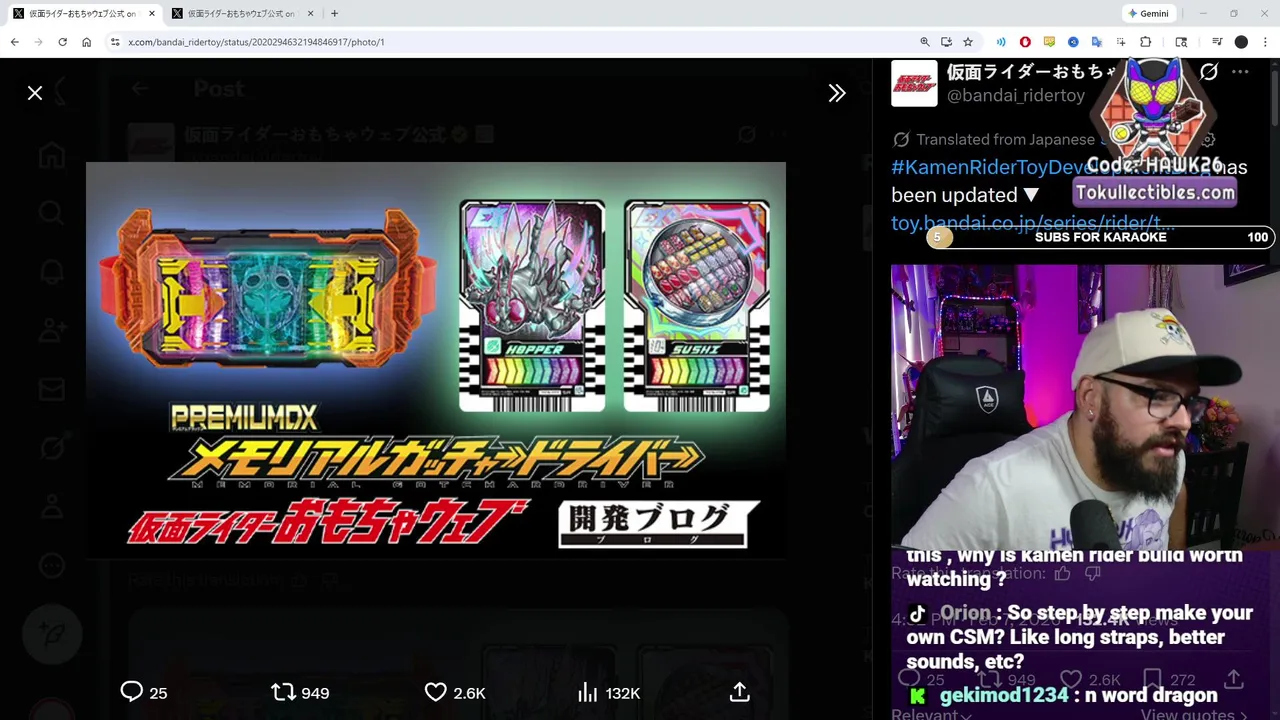
Task: Share the post from the side panel
Action: (x=1234, y=680)
